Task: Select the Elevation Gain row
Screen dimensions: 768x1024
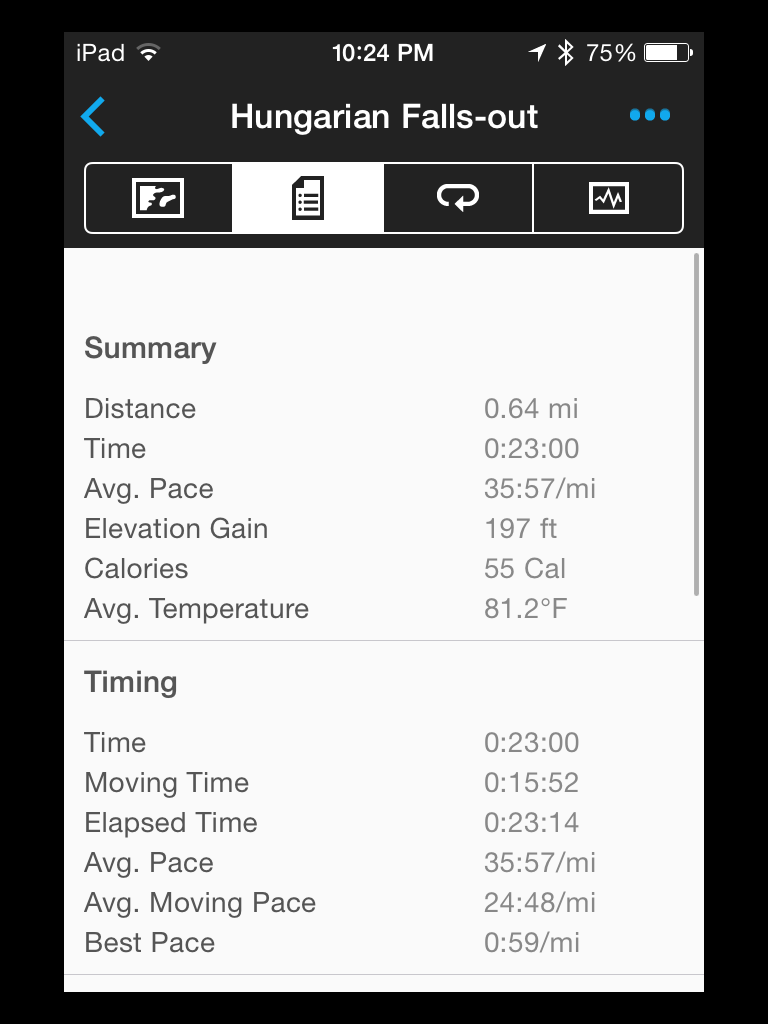Action: coord(384,528)
